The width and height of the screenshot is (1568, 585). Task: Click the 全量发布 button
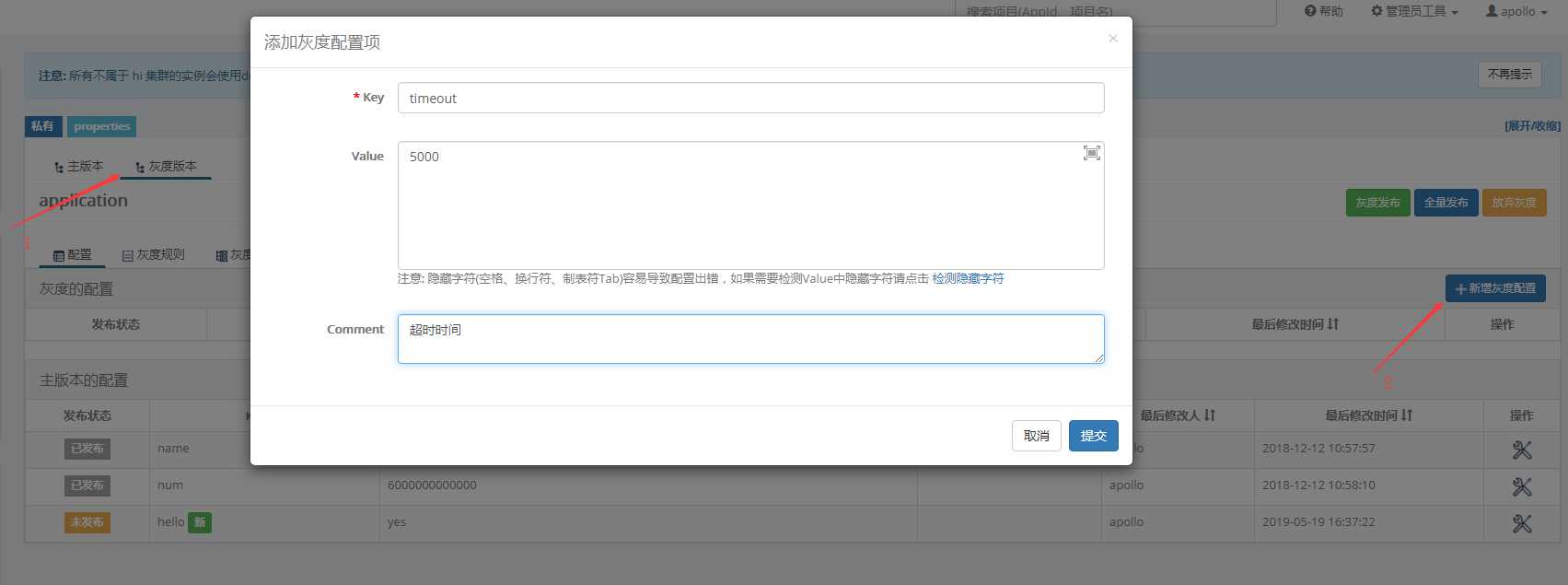coord(1446,203)
